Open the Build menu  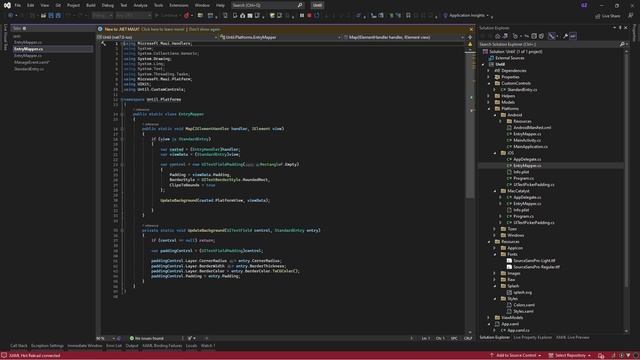click(x=91, y=5)
